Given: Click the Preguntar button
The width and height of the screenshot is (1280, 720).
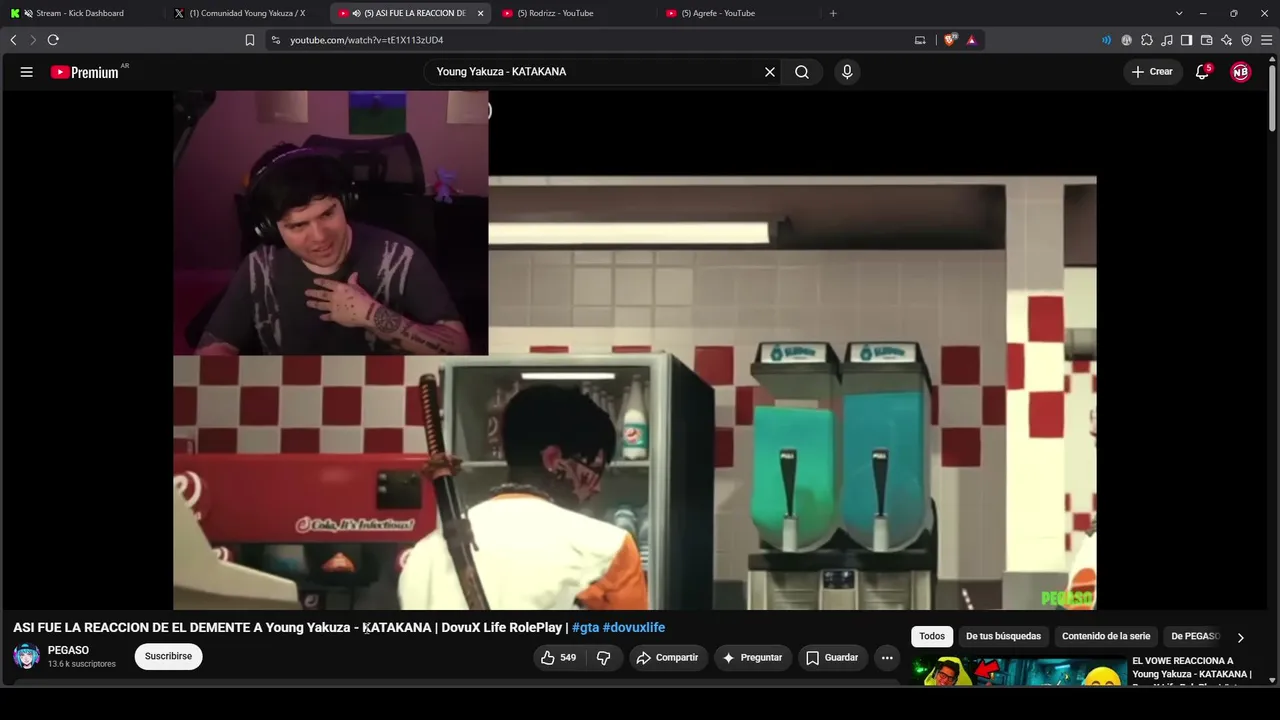Looking at the screenshot, I should [x=752, y=657].
